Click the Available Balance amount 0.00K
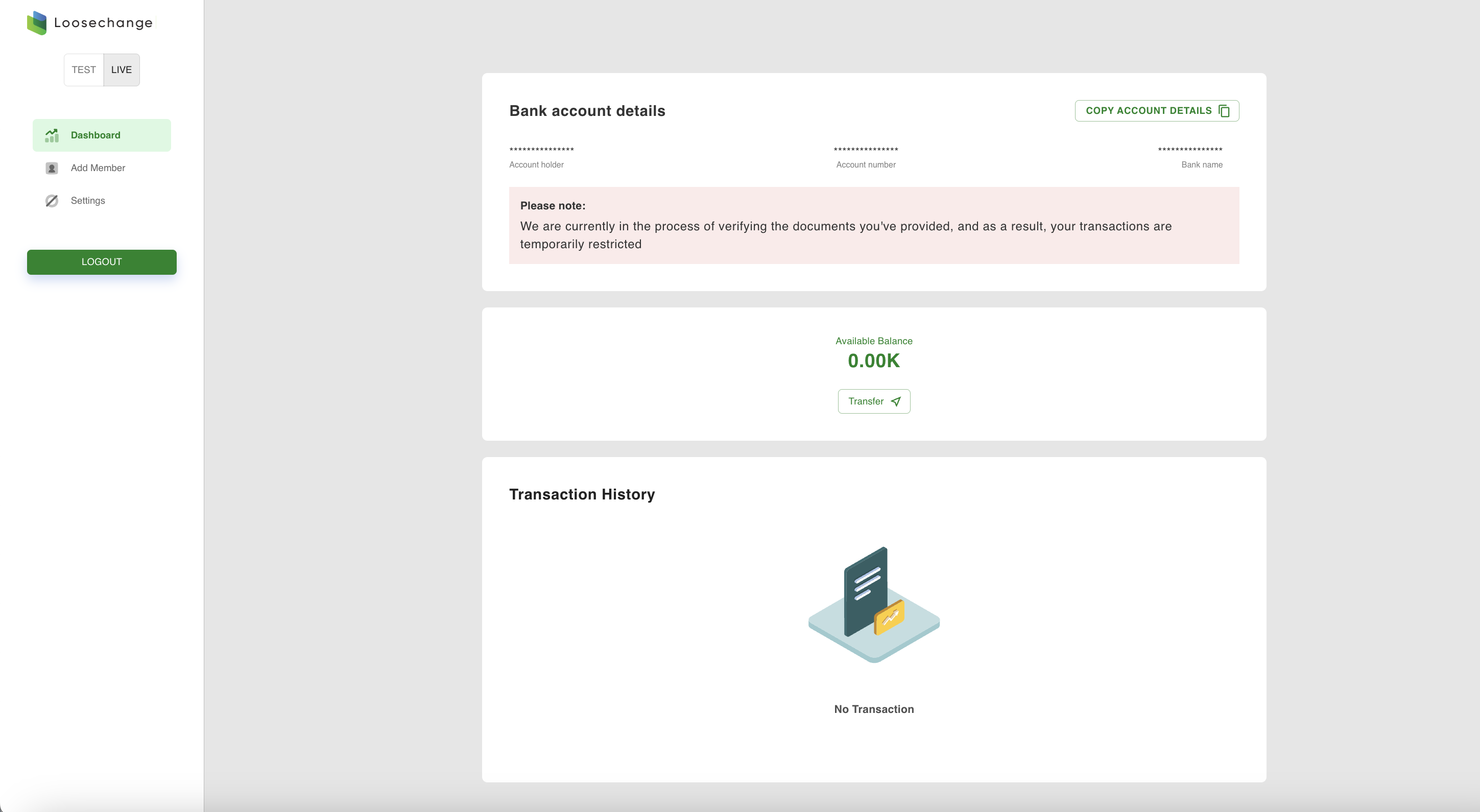This screenshot has height=812, width=1480. [x=873, y=361]
